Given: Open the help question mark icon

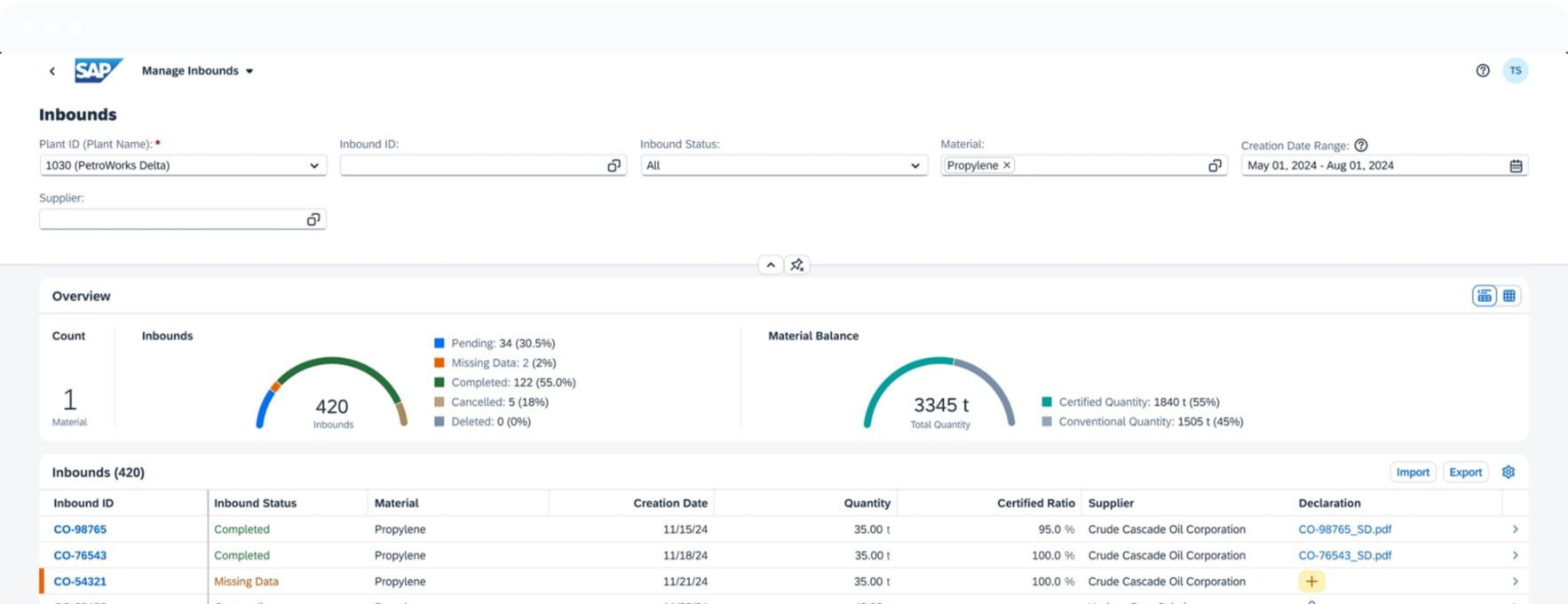Looking at the screenshot, I should click(x=1482, y=71).
